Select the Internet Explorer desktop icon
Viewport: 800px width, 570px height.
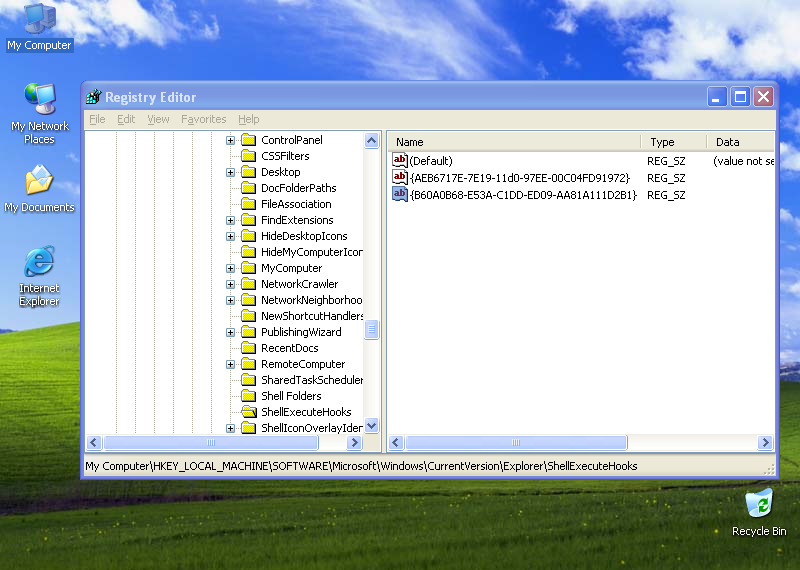click(39, 277)
